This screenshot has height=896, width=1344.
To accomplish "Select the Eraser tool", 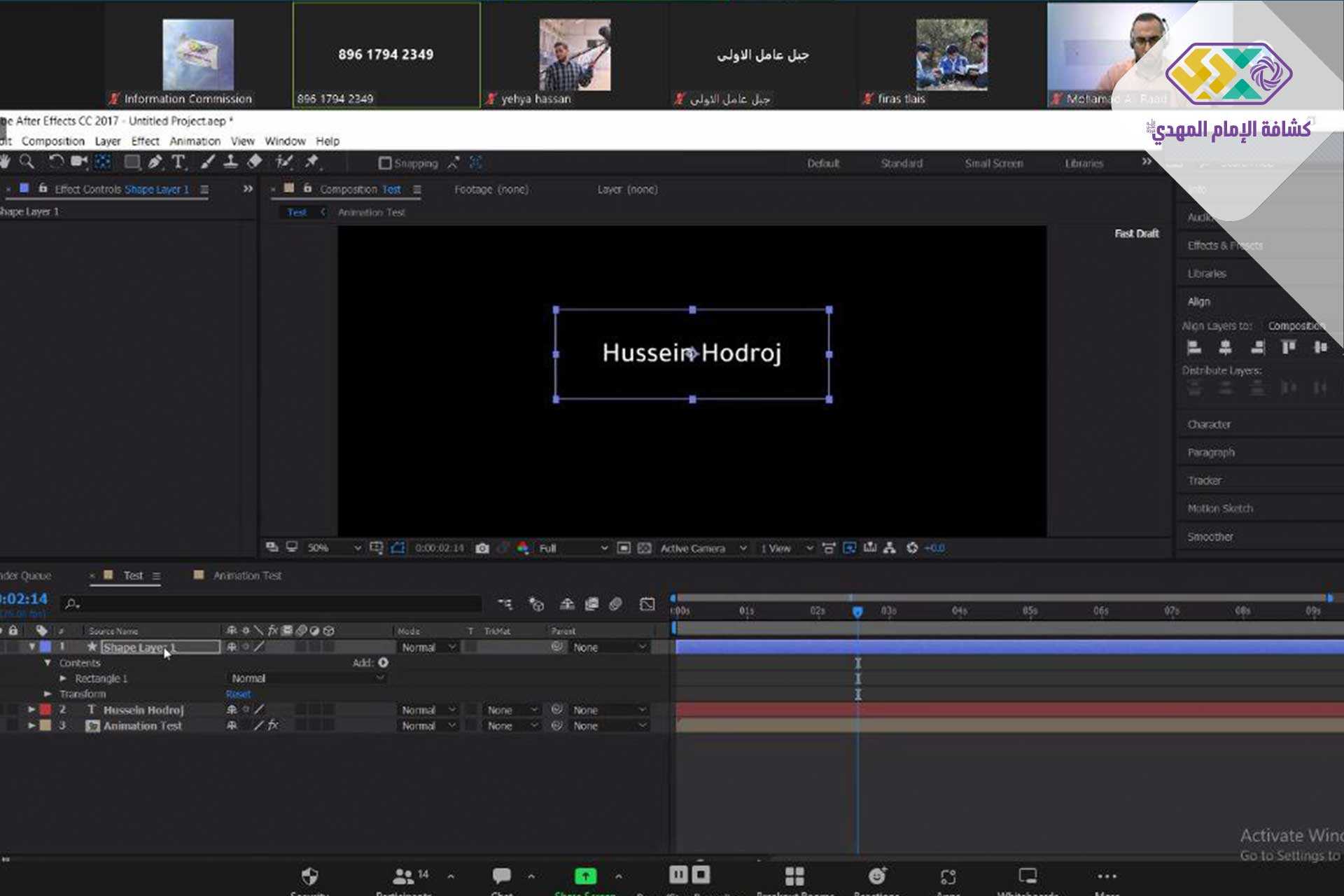I will (x=255, y=162).
